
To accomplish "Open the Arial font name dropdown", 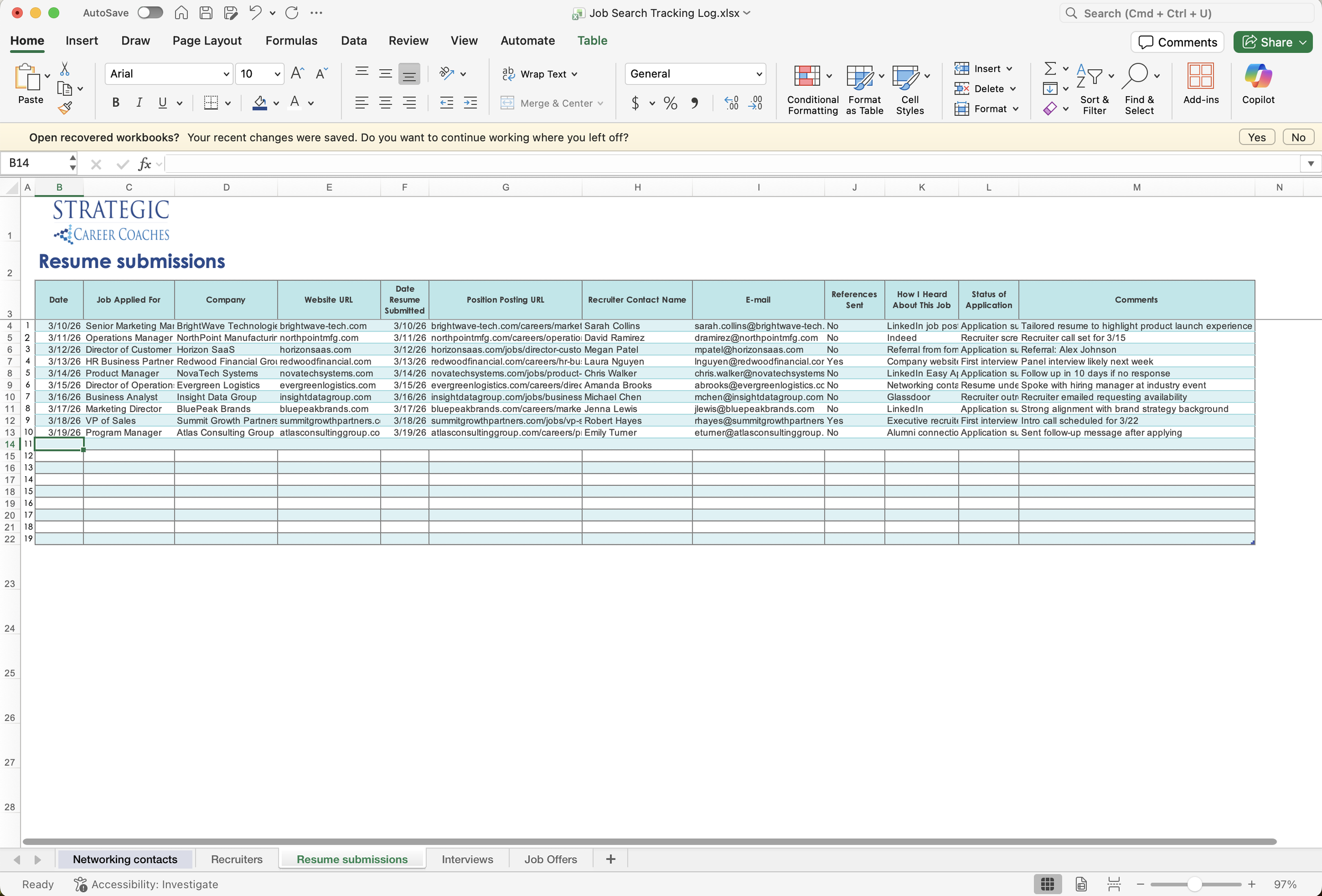I will [x=226, y=74].
